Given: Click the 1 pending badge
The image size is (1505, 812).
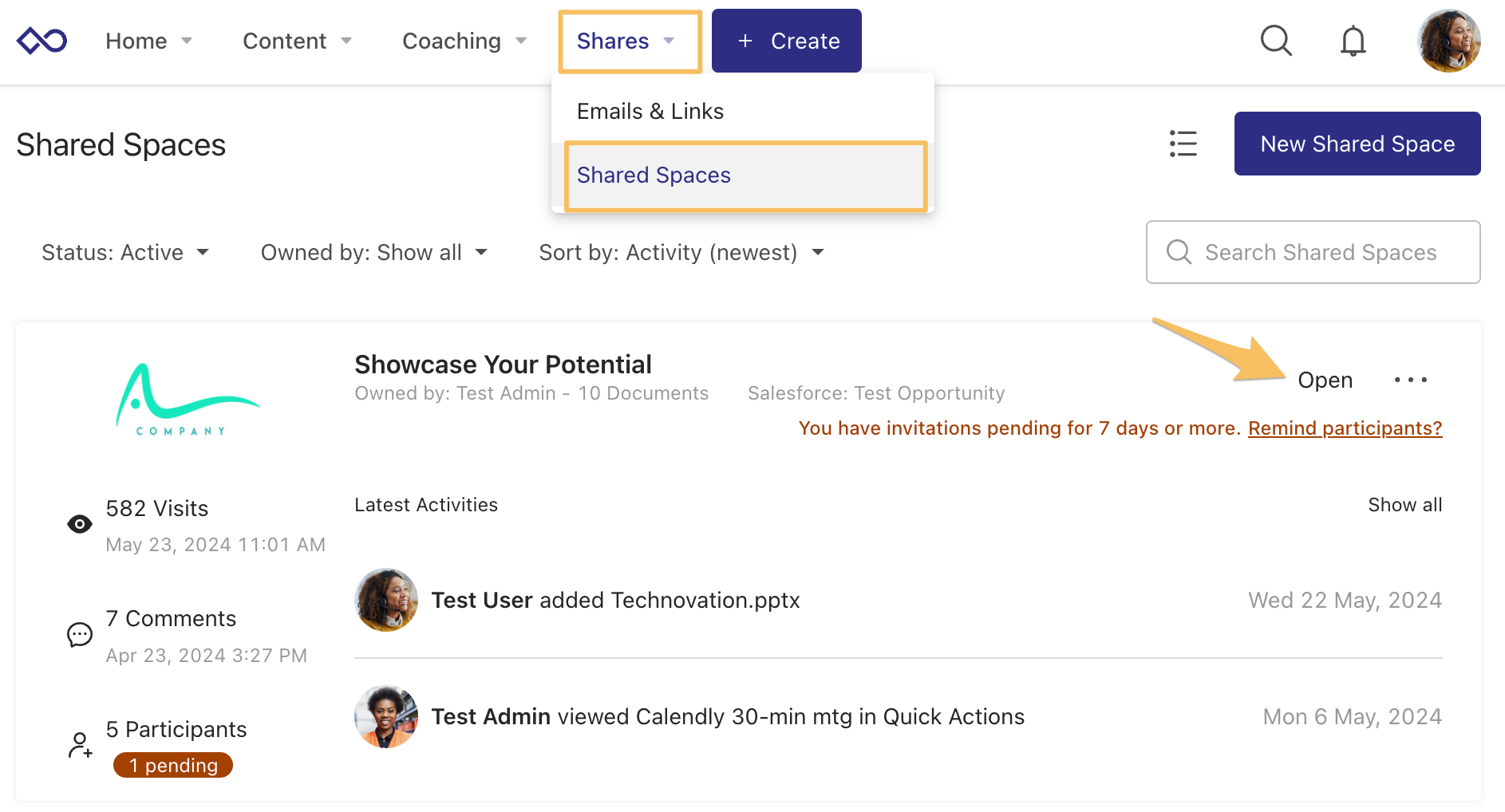Looking at the screenshot, I should pyautogui.click(x=173, y=765).
